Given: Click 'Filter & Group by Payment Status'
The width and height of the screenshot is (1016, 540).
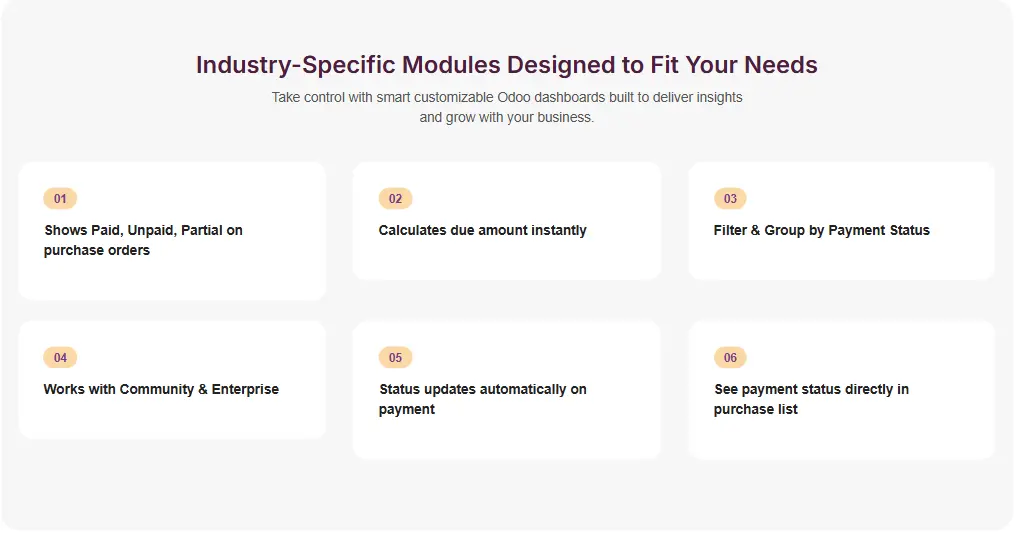Looking at the screenshot, I should tap(821, 230).
